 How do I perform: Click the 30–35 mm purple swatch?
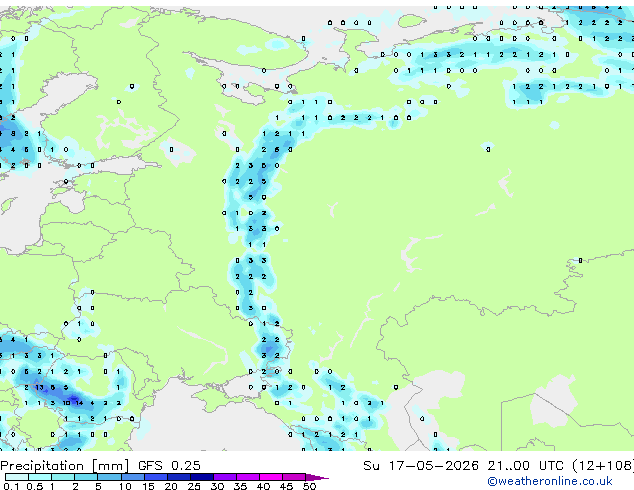(225, 477)
